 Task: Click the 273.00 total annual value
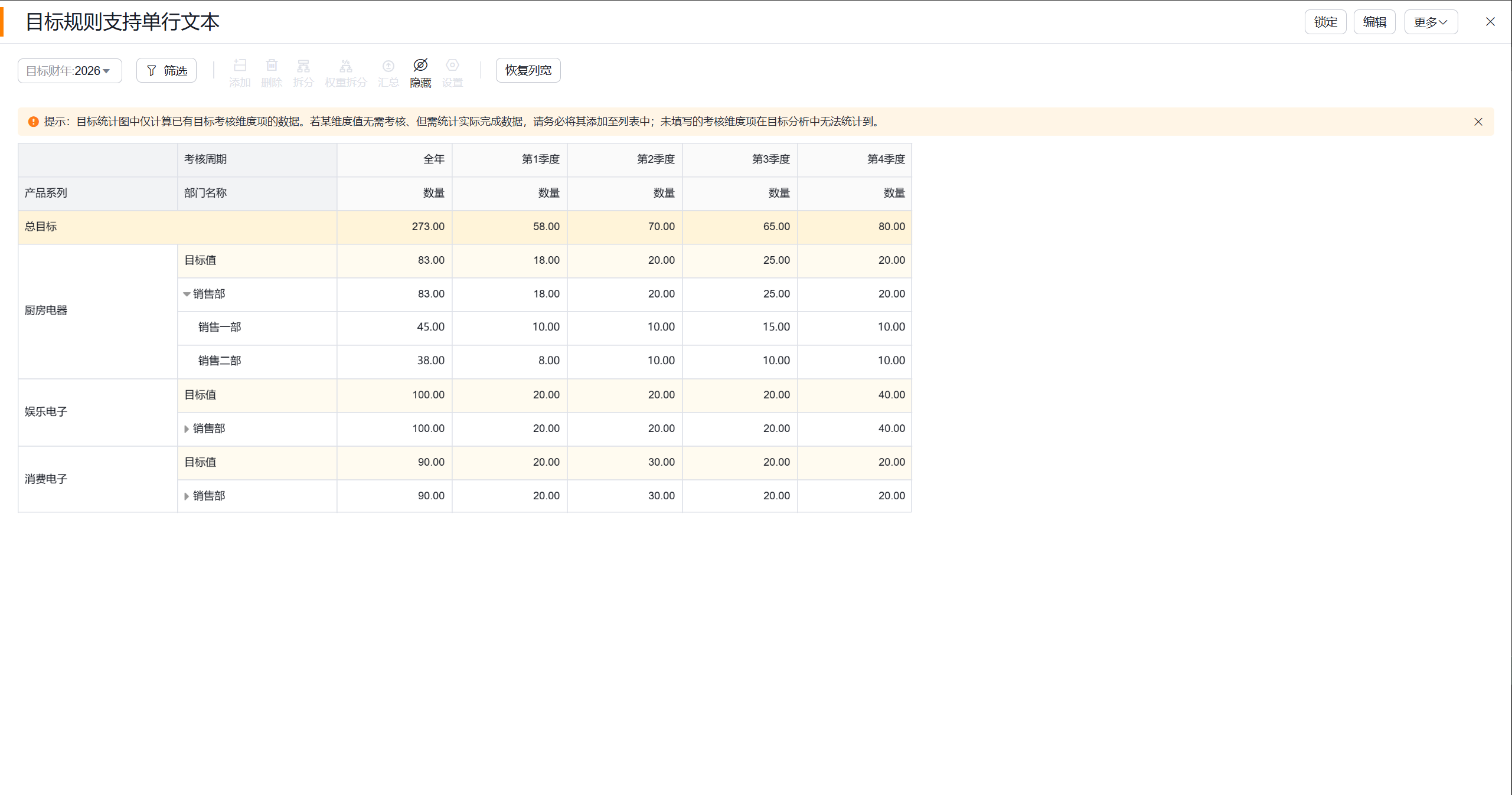(429, 227)
